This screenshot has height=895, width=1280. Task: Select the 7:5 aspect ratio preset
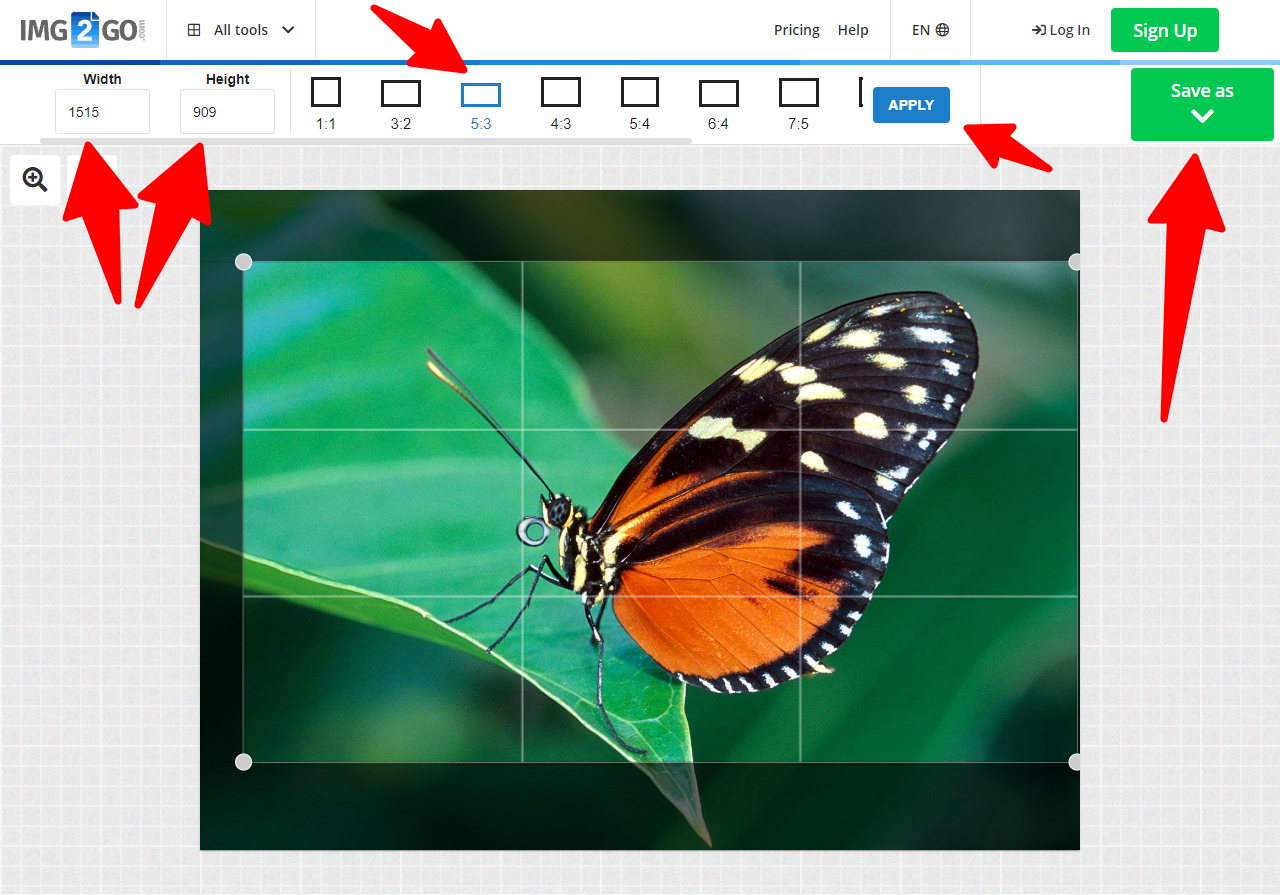pyautogui.click(x=798, y=93)
